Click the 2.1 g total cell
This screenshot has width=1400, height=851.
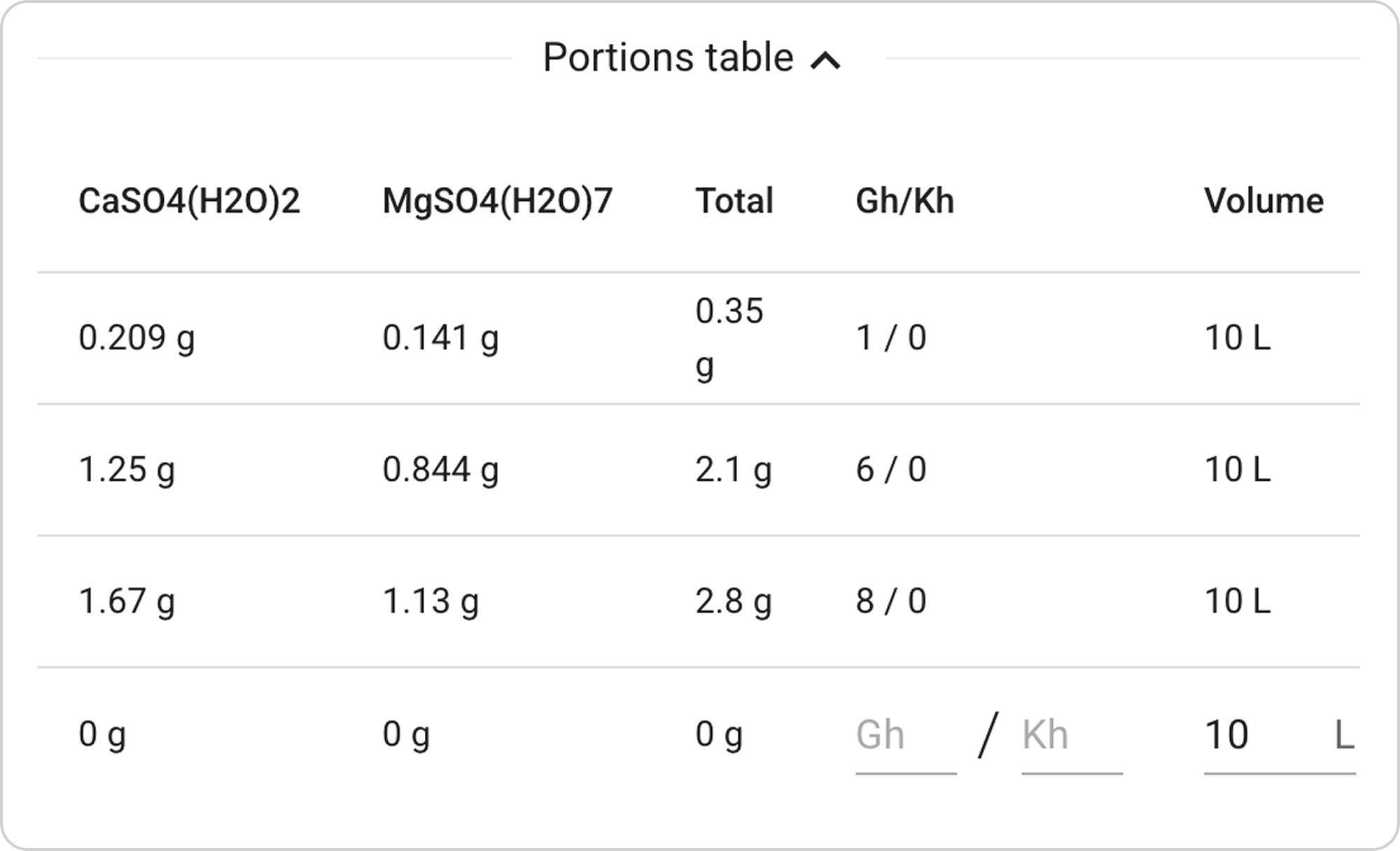coord(733,470)
